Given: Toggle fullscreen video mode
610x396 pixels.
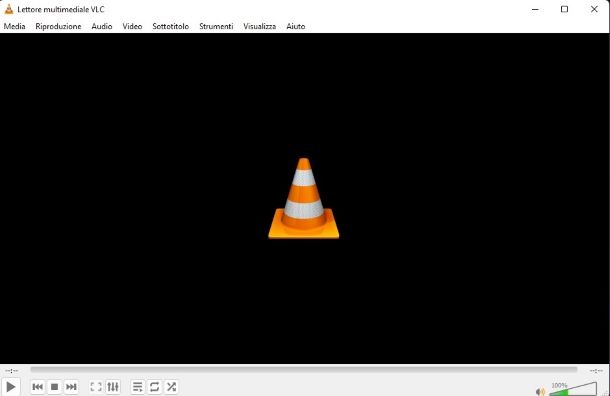Looking at the screenshot, I should (x=96, y=387).
